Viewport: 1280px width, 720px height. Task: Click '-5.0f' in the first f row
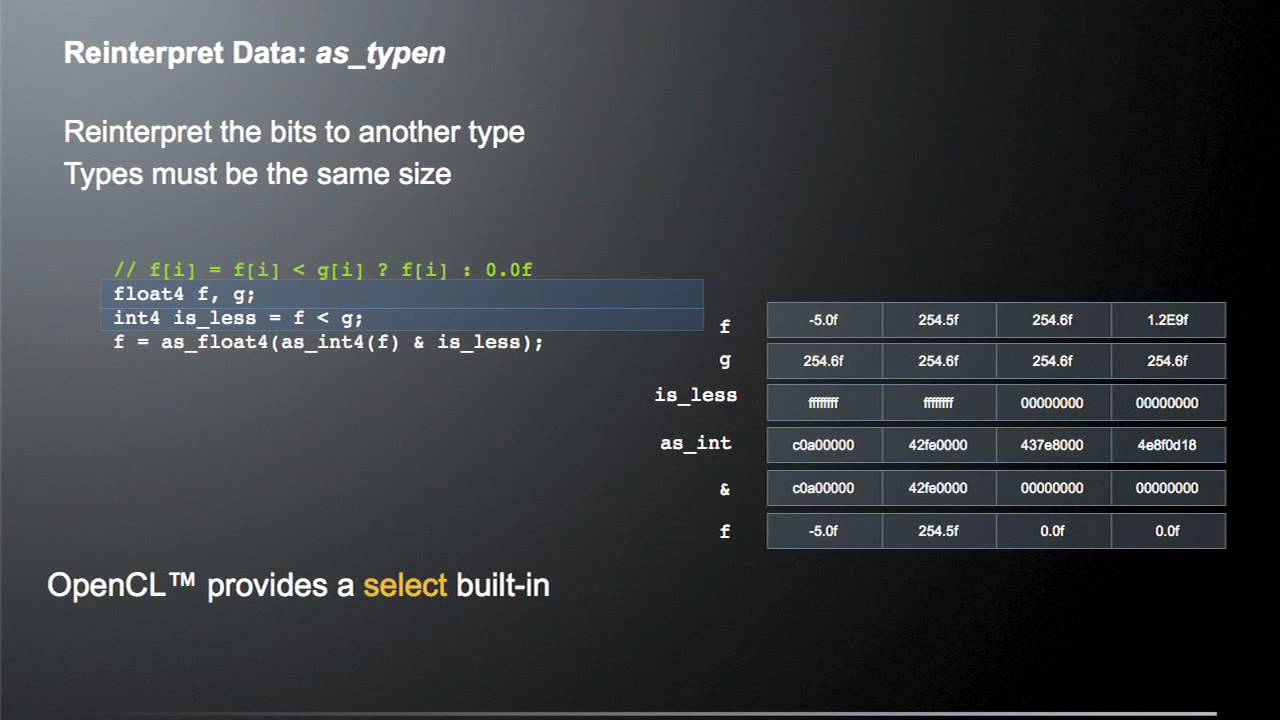824,320
